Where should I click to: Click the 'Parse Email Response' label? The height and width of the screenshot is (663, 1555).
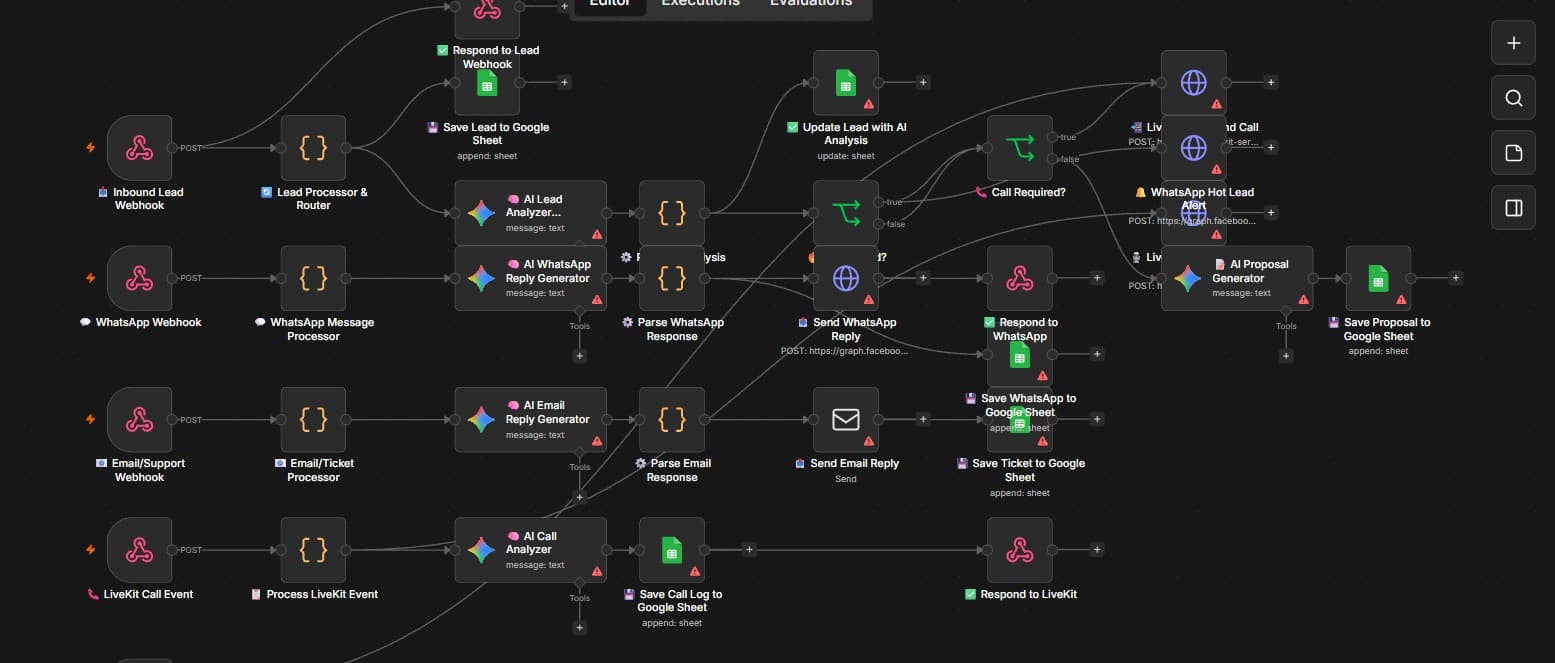click(672, 471)
